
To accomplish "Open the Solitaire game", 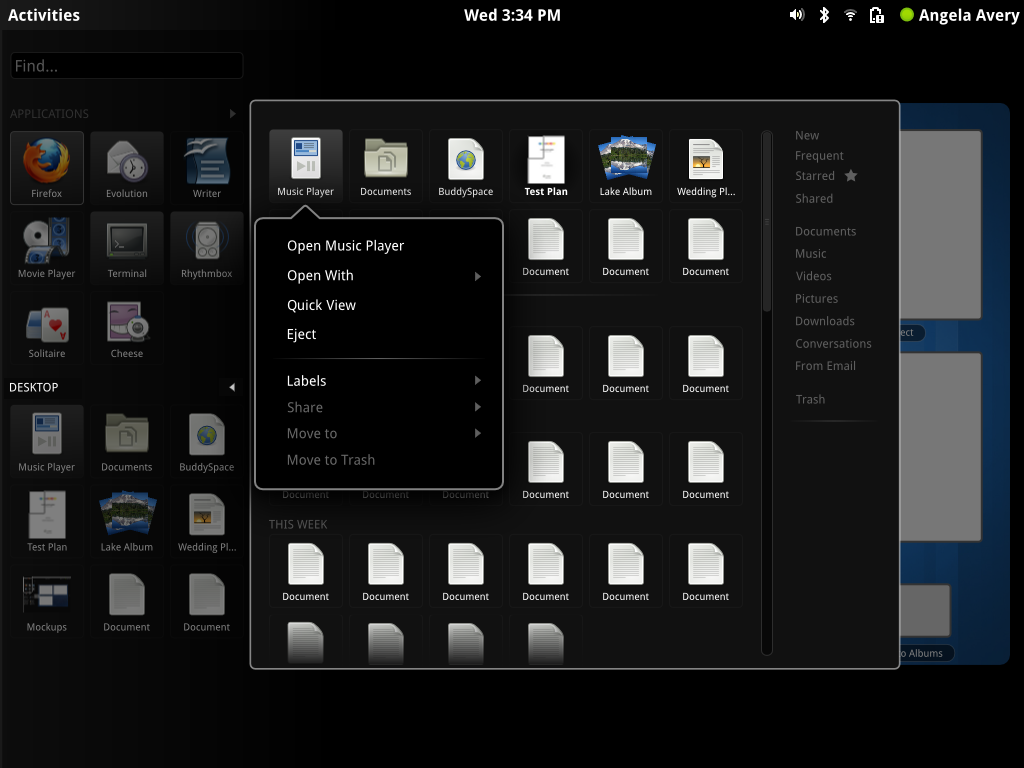I will 46,327.
